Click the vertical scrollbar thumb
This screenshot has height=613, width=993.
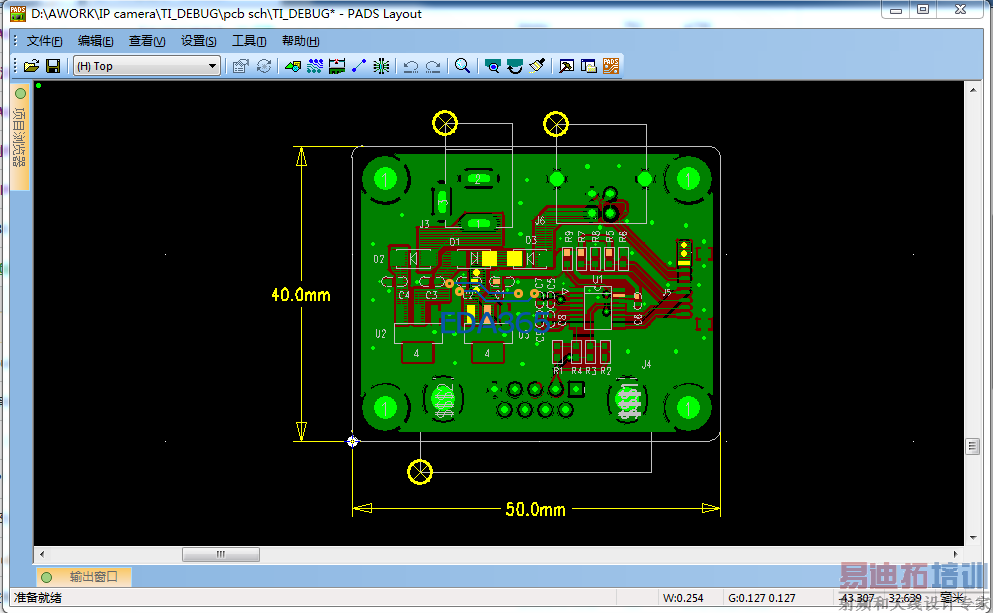click(973, 446)
